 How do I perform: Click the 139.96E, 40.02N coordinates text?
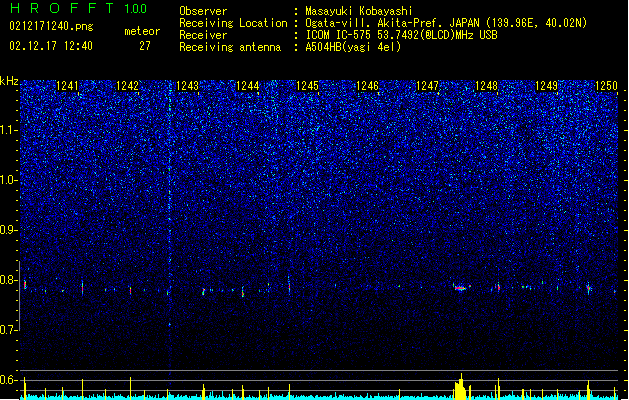535,23
